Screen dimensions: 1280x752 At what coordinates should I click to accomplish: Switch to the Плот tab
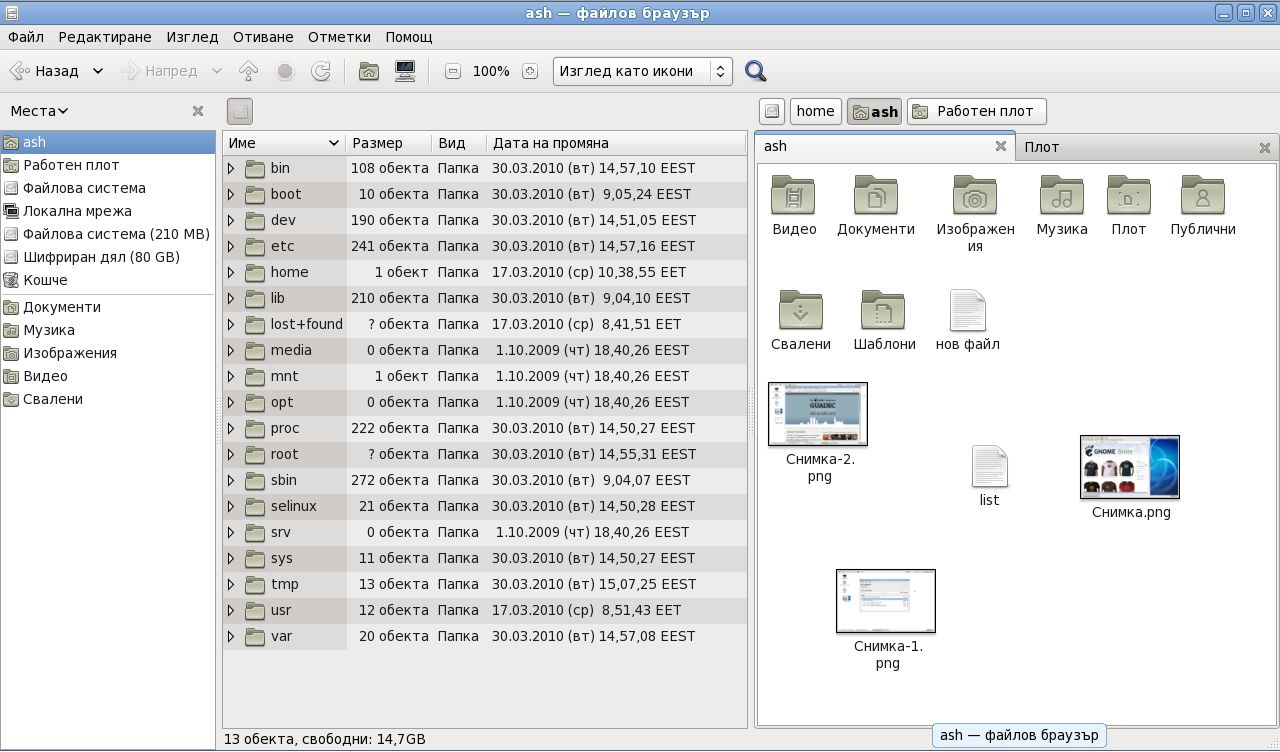click(1042, 147)
